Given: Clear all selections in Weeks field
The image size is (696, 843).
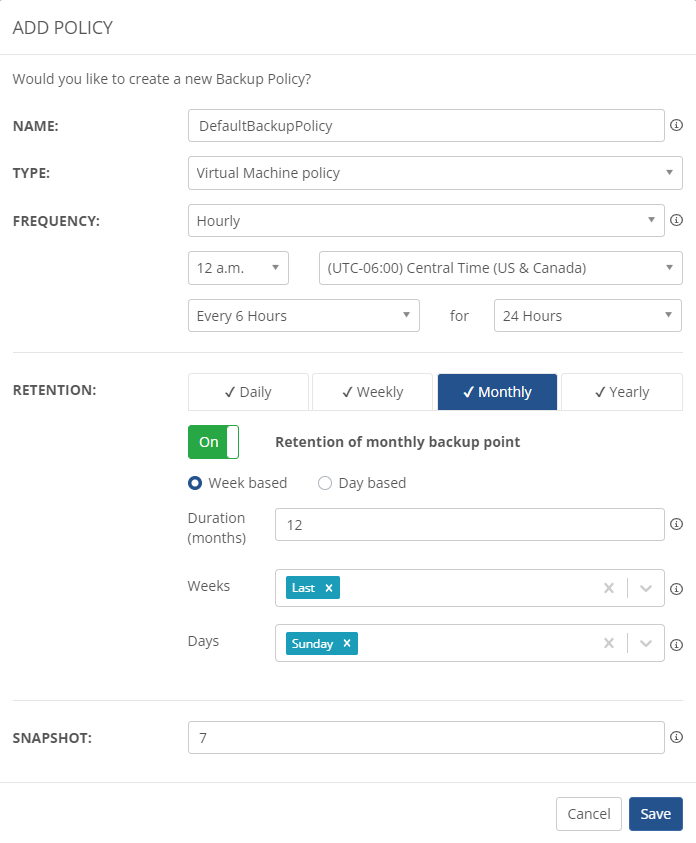Looking at the screenshot, I should [x=609, y=588].
